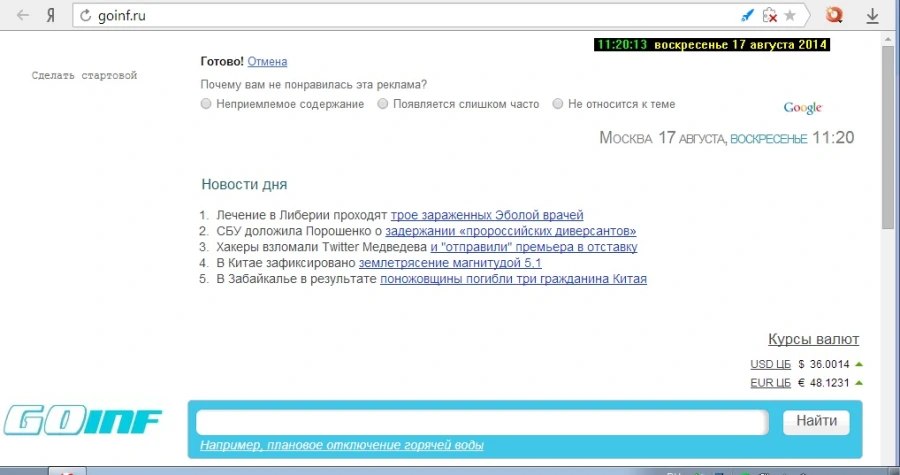Image resolution: width=900 pixels, height=475 pixels.
Task: Click the USD rate value 36.0014
Action: tap(829, 364)
